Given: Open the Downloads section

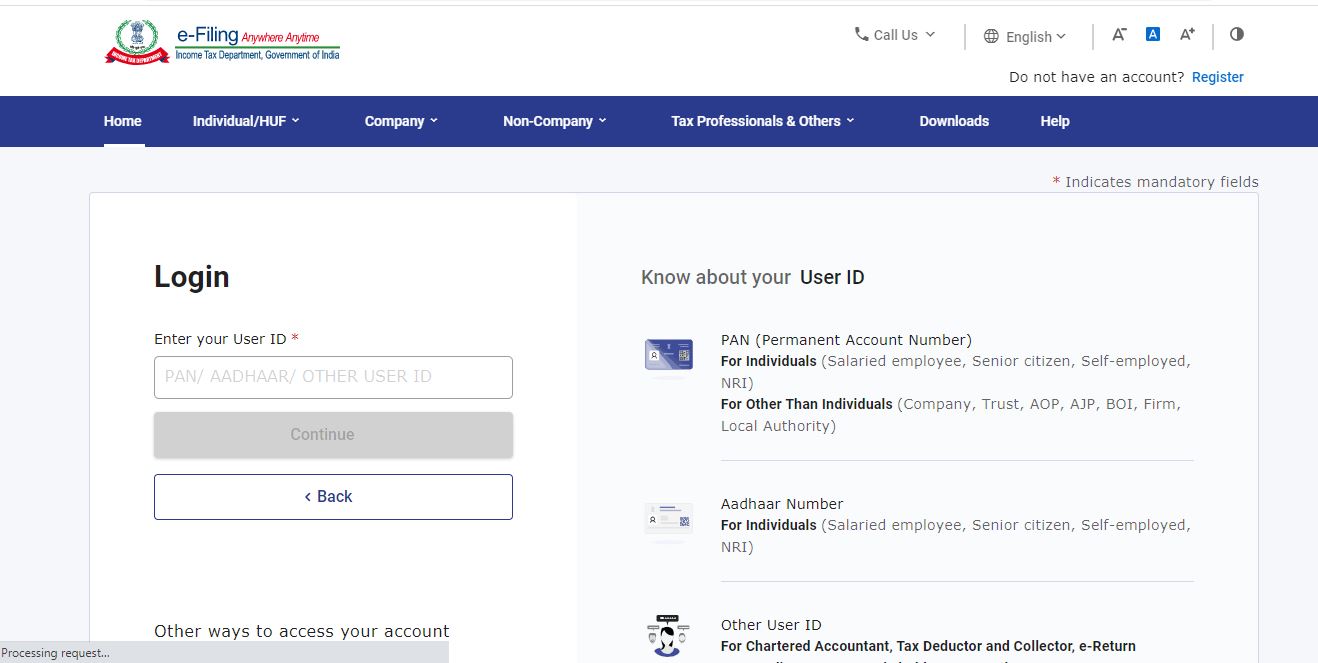Looking at the screenshot, I should click(953, 121).
